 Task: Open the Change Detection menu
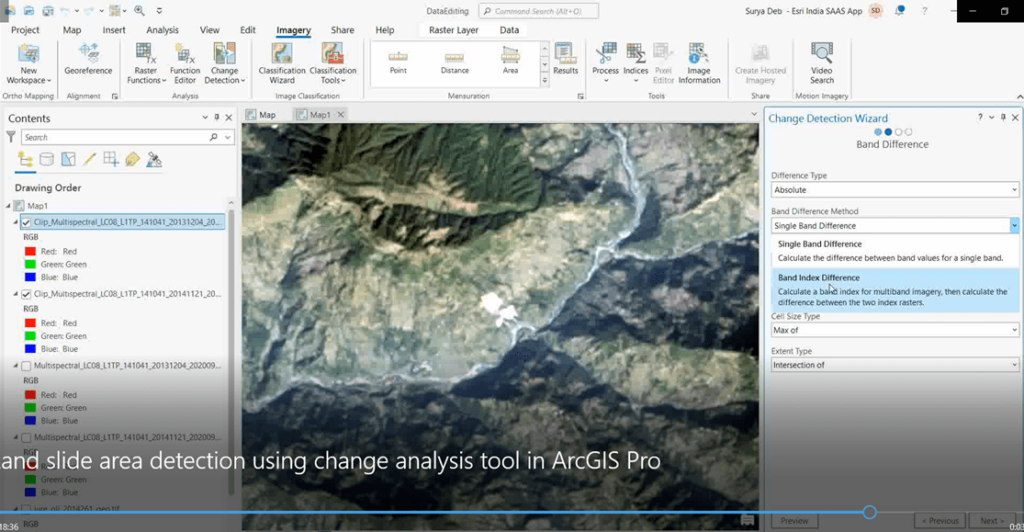click(x=224, y=63)
